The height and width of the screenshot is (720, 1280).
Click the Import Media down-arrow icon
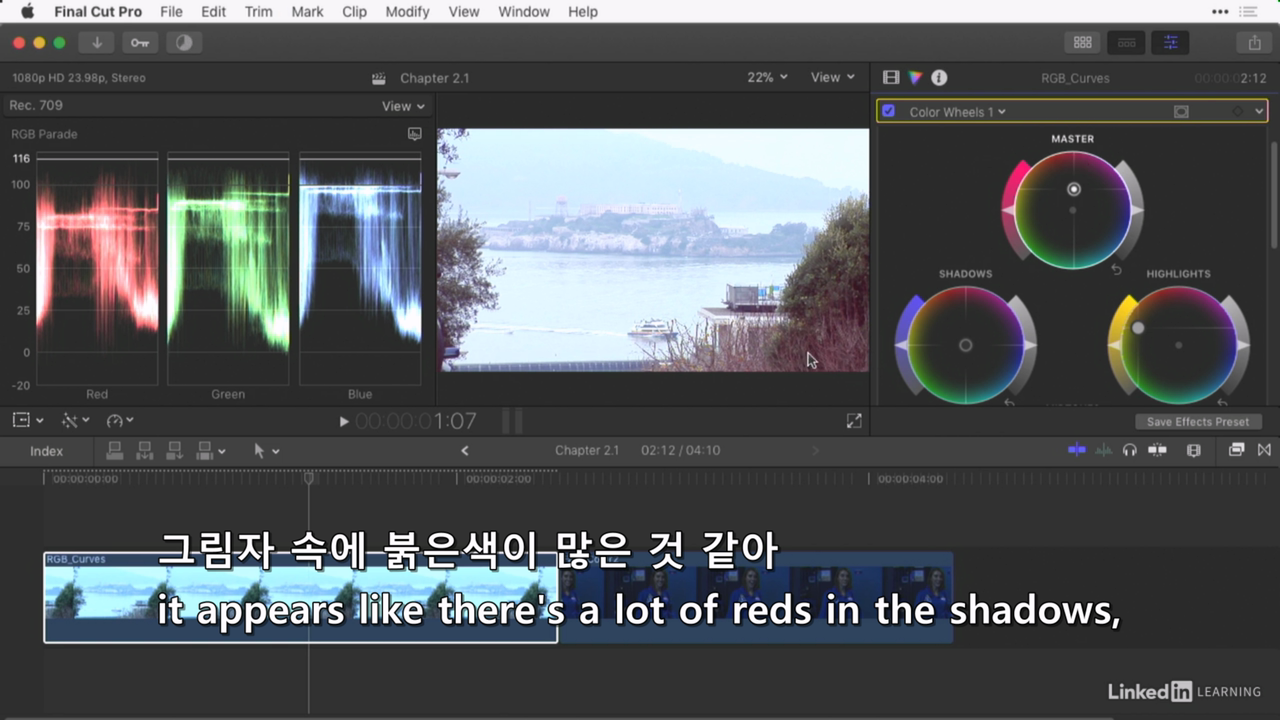pyautogui.click(x=97, y=43)
